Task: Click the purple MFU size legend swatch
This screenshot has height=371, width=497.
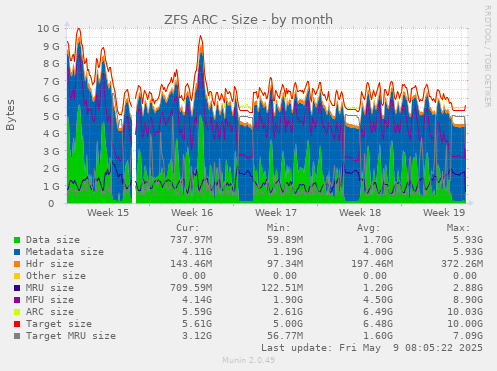Action: point(17,300)
